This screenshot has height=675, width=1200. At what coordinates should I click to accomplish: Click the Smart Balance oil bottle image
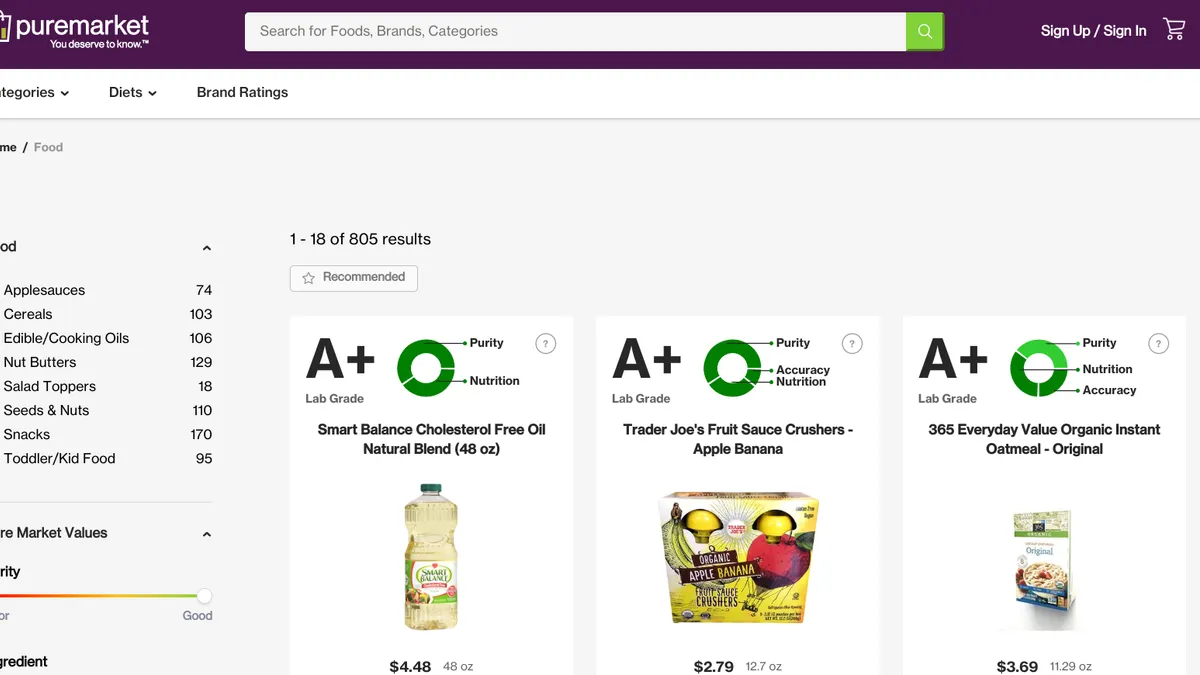tap(431, 557)
